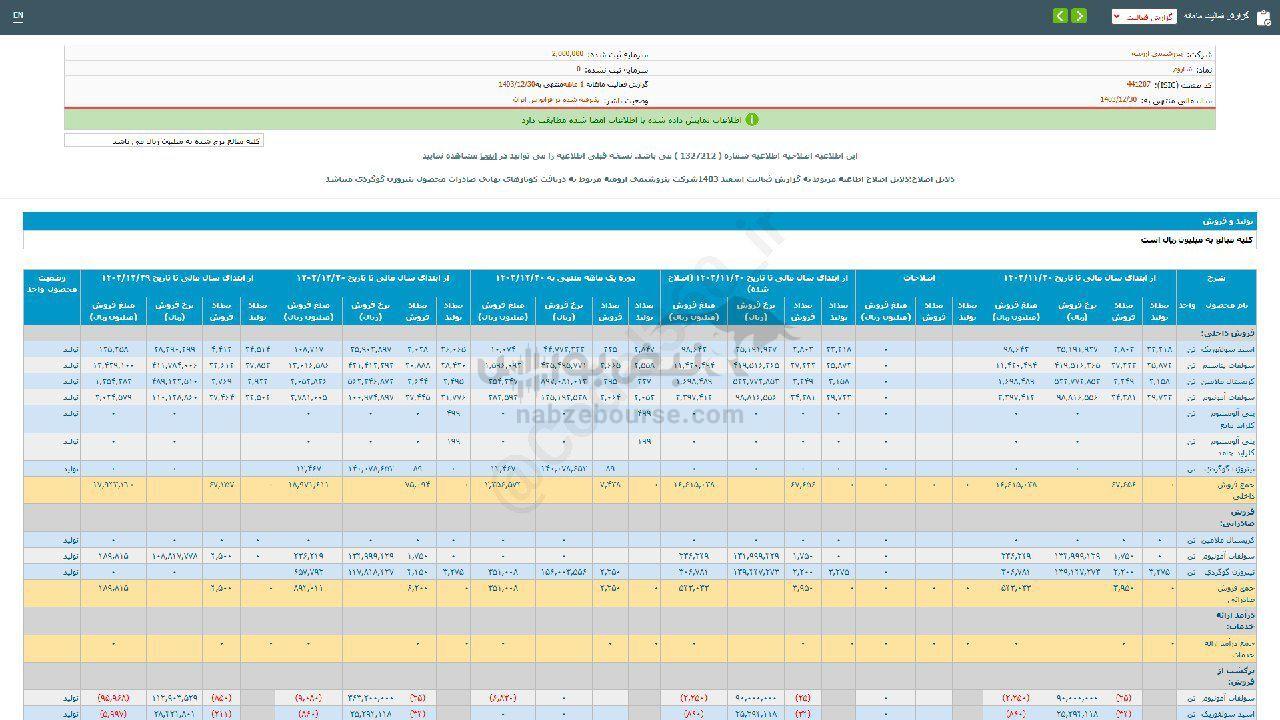Go to previous report with left green arrow

pyautogui.click(x=1061, y=16)
